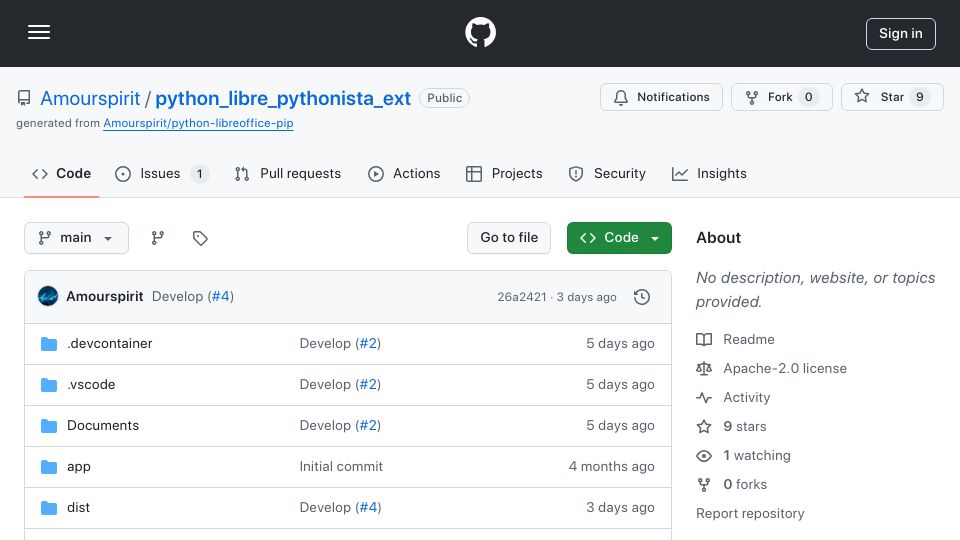Open the hamburger navigation menu
The height and width of the screenshot is (540, 960).
click(x=39, y=32)
